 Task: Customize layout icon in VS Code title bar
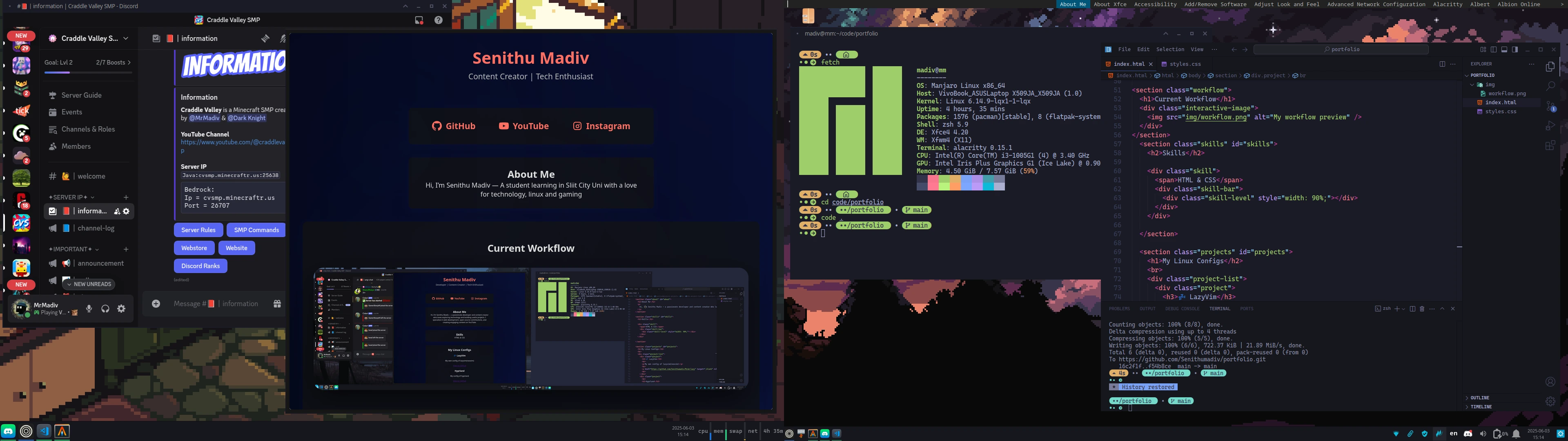tap(1483, 50)
